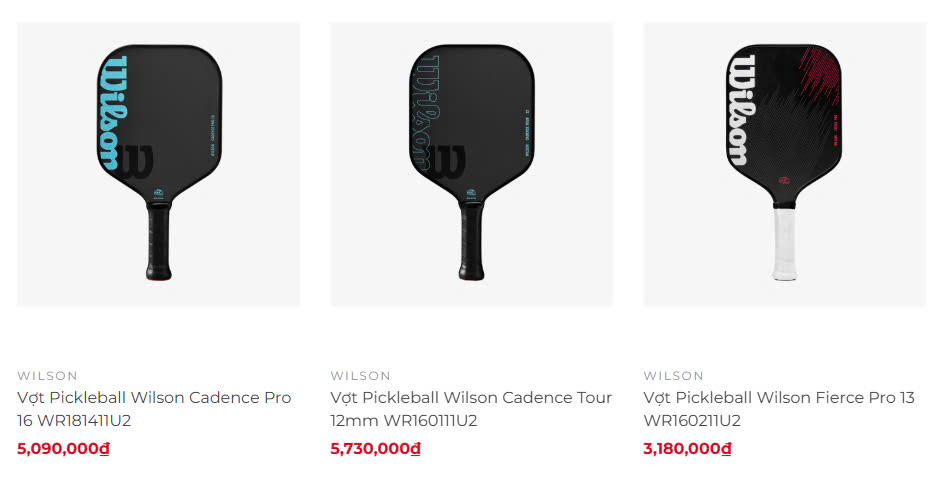
Task: Click the 5,730,000đ price
Action: (x=375, y=448)
